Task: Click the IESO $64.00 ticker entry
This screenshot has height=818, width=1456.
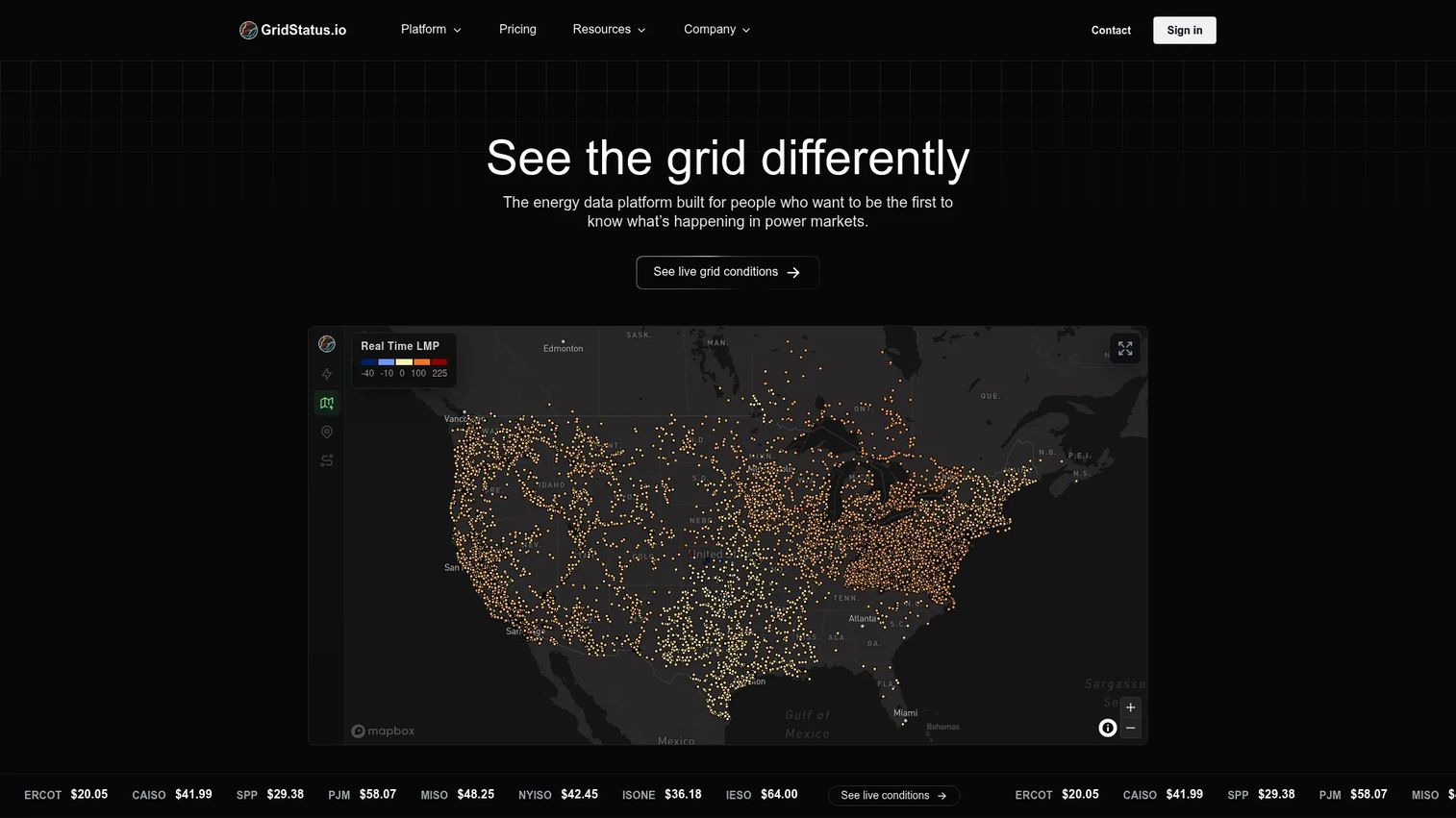Action: tap(762, 795)
